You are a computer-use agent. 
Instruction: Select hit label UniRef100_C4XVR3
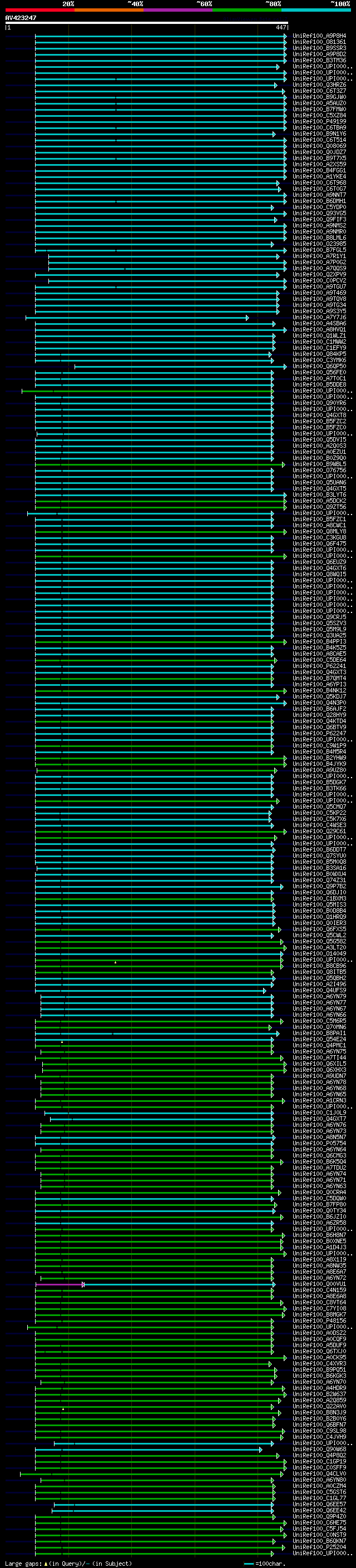tap(319, 1364)
